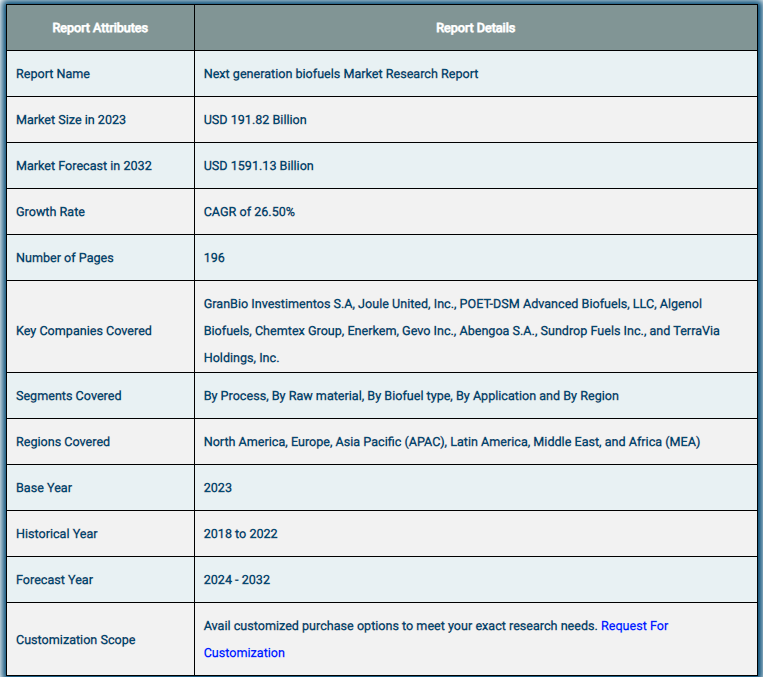Click the Customization Scope label
Viewport: 766px width, 677px height.
coord(75,639)
